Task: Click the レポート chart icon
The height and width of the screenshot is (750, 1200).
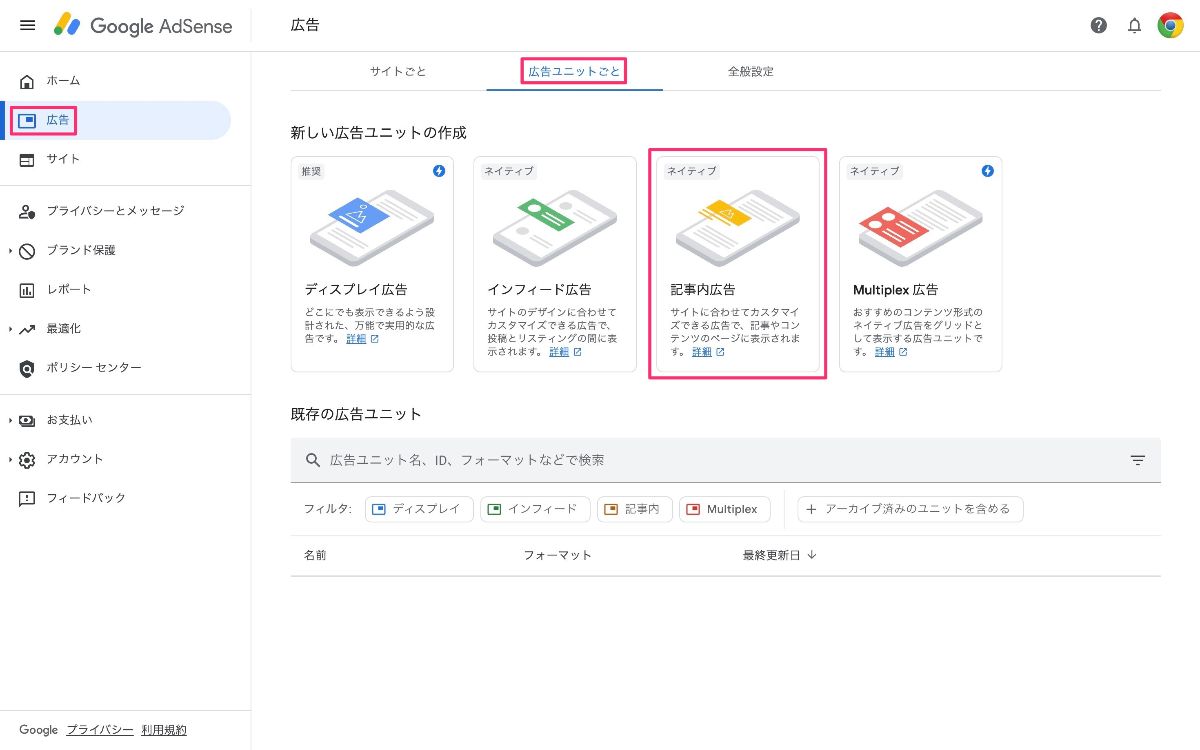Action: (x=27, y=290)
